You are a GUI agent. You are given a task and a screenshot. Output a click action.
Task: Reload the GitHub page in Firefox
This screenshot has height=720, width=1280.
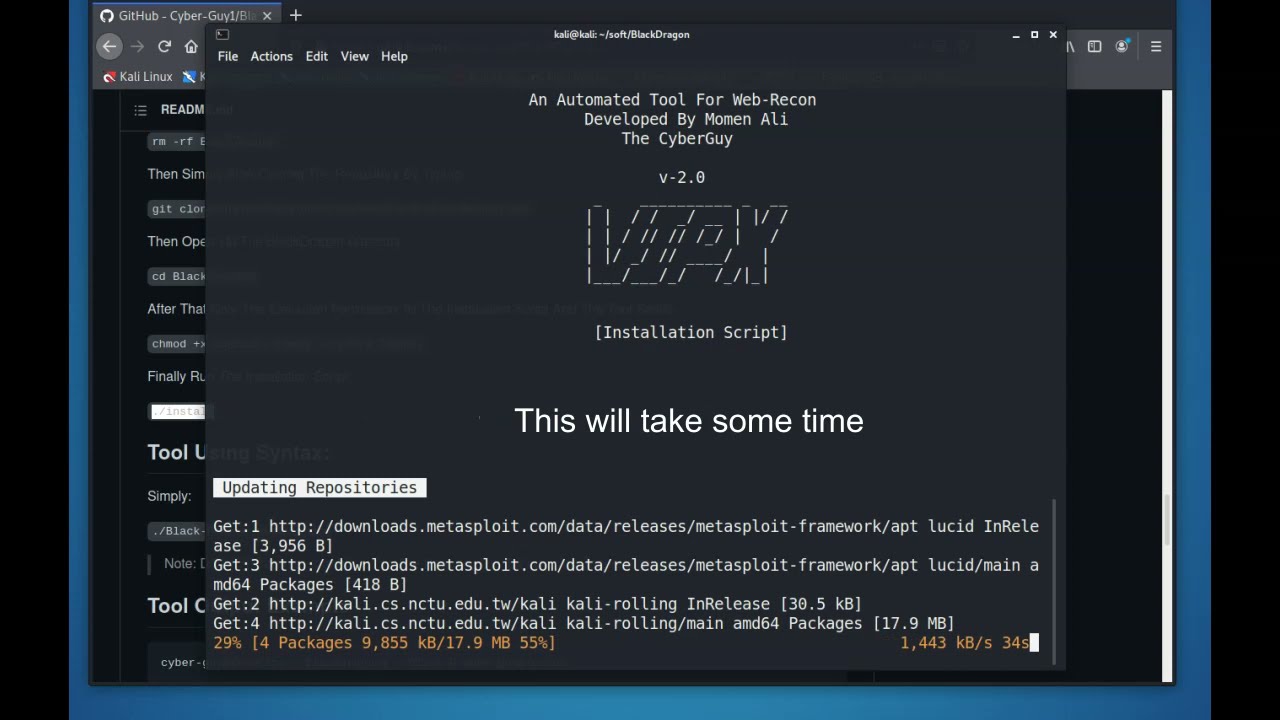pyautogui.click(x=164, y=46)
